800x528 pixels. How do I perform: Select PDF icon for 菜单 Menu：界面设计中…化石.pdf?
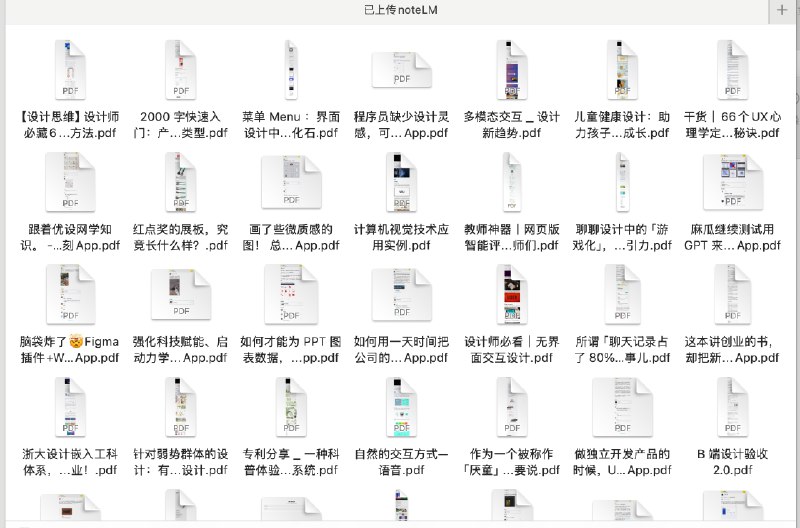pyautogui.click(x=291, y=70)
